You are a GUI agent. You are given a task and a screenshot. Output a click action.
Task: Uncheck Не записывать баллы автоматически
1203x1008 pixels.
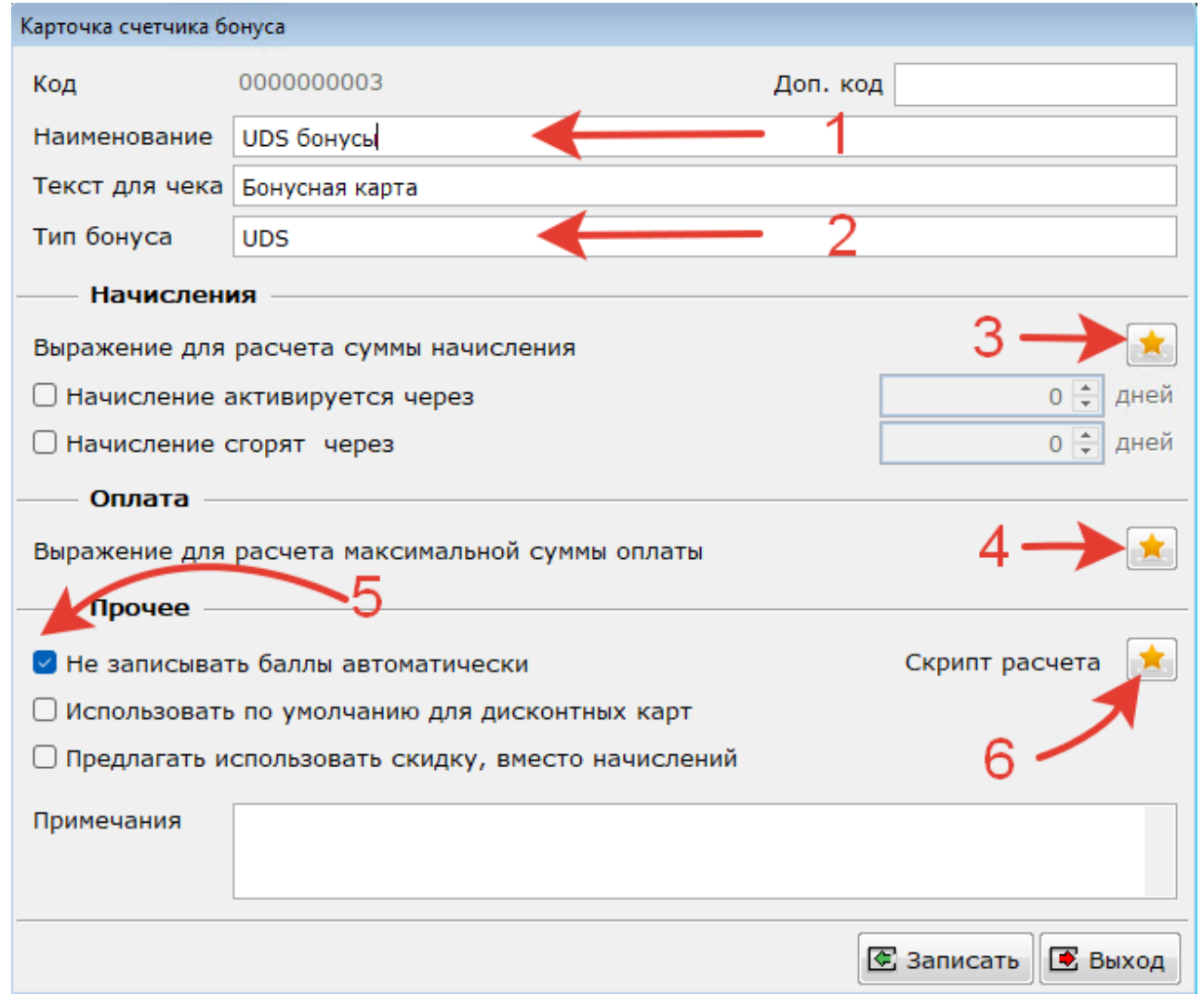coord(45,662)
